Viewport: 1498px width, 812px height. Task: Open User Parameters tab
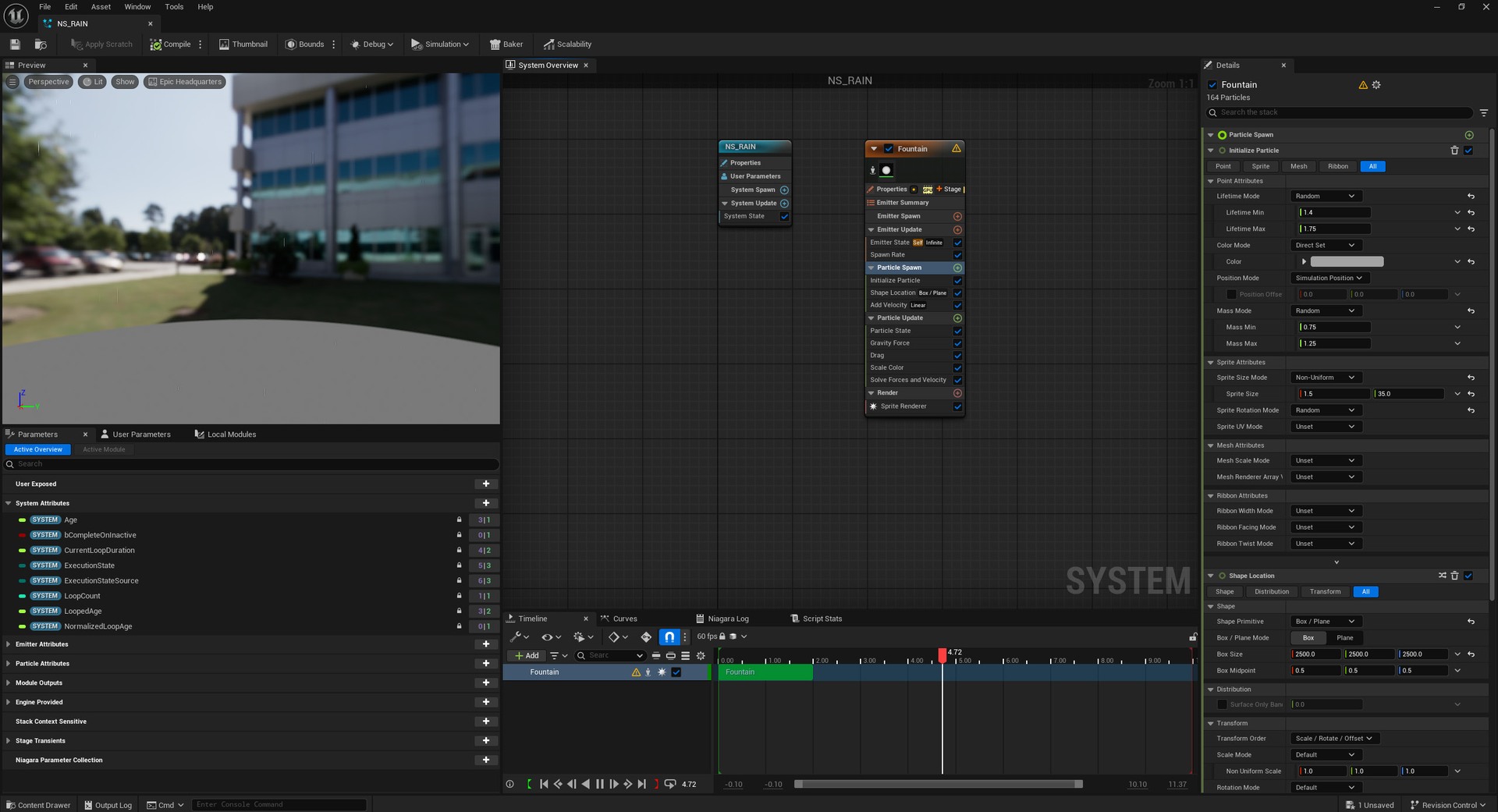135,434
